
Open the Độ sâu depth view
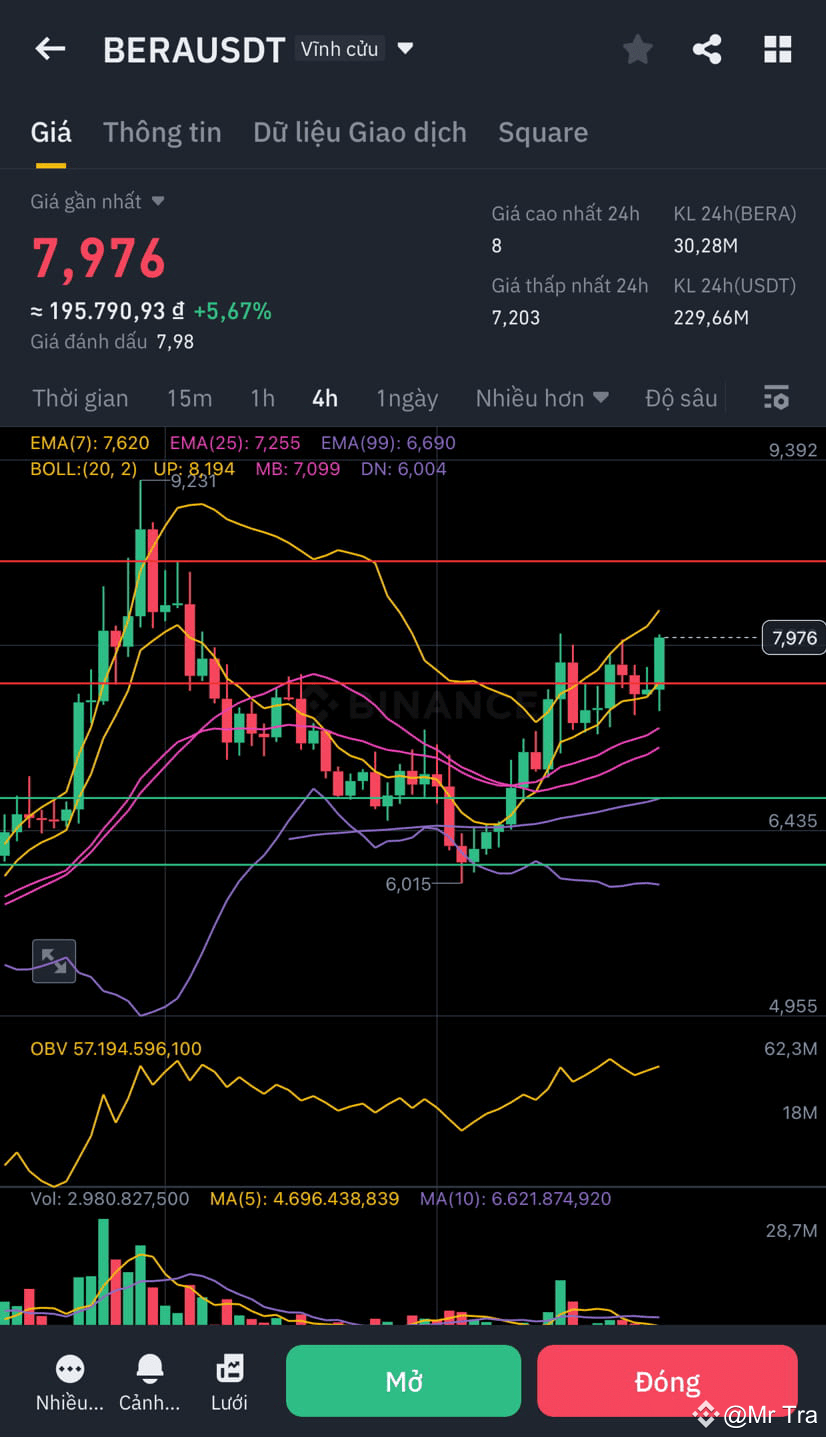pyautogui.click(x=681, y=398)
